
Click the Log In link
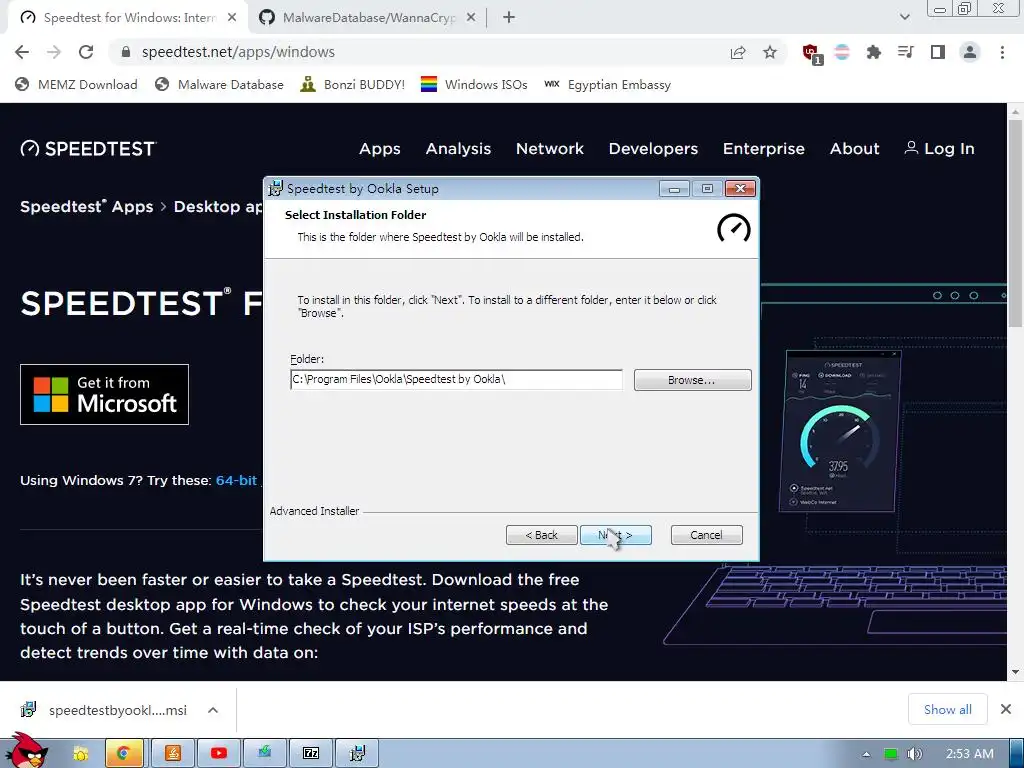[x=939, y=149]
